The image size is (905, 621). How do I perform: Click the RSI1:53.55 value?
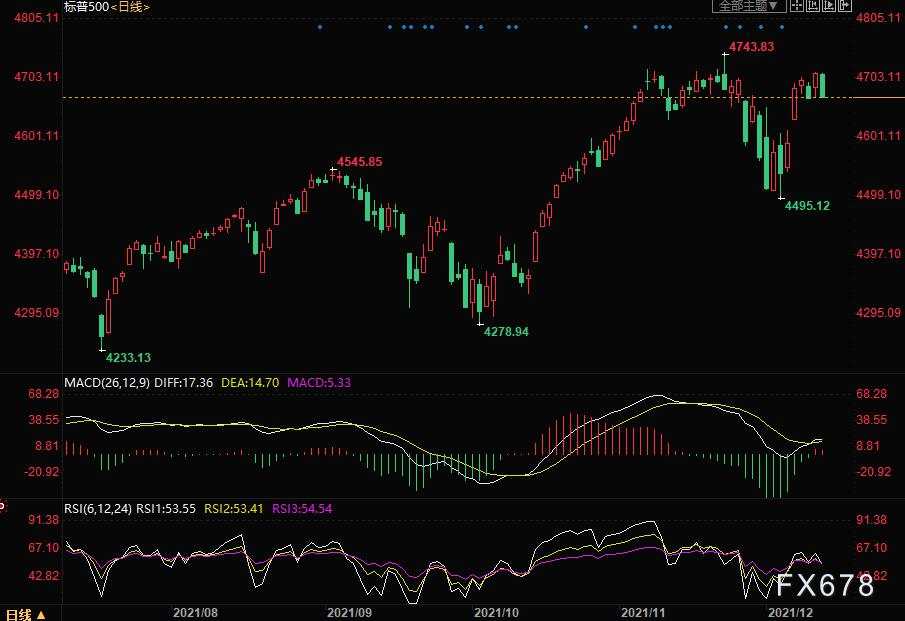pos(166,509)
